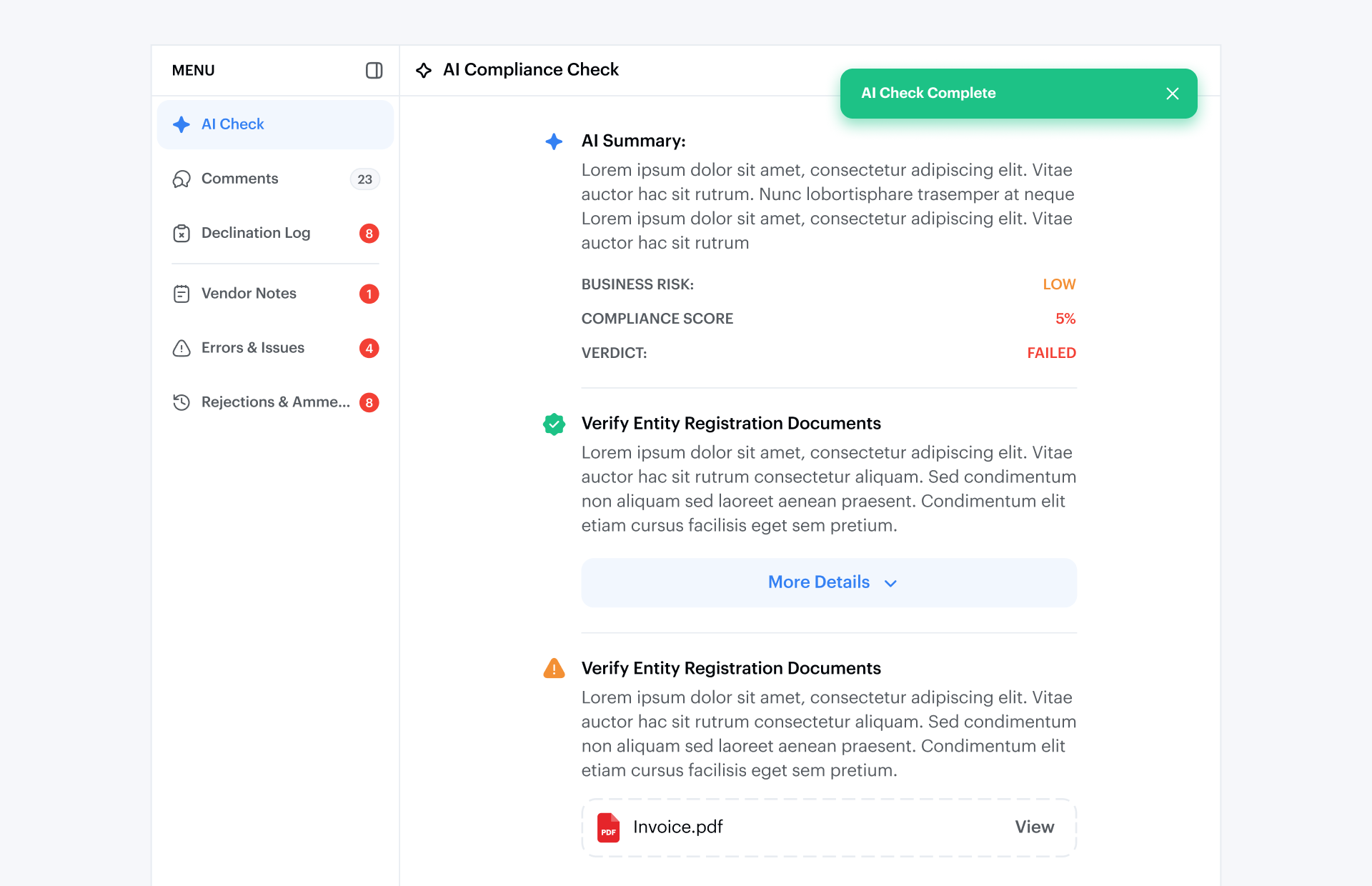Image resolution: width=1372 pixels, height=886 pixels.
Task: Click the LOW business risk value
Action: pos(1059,284)
